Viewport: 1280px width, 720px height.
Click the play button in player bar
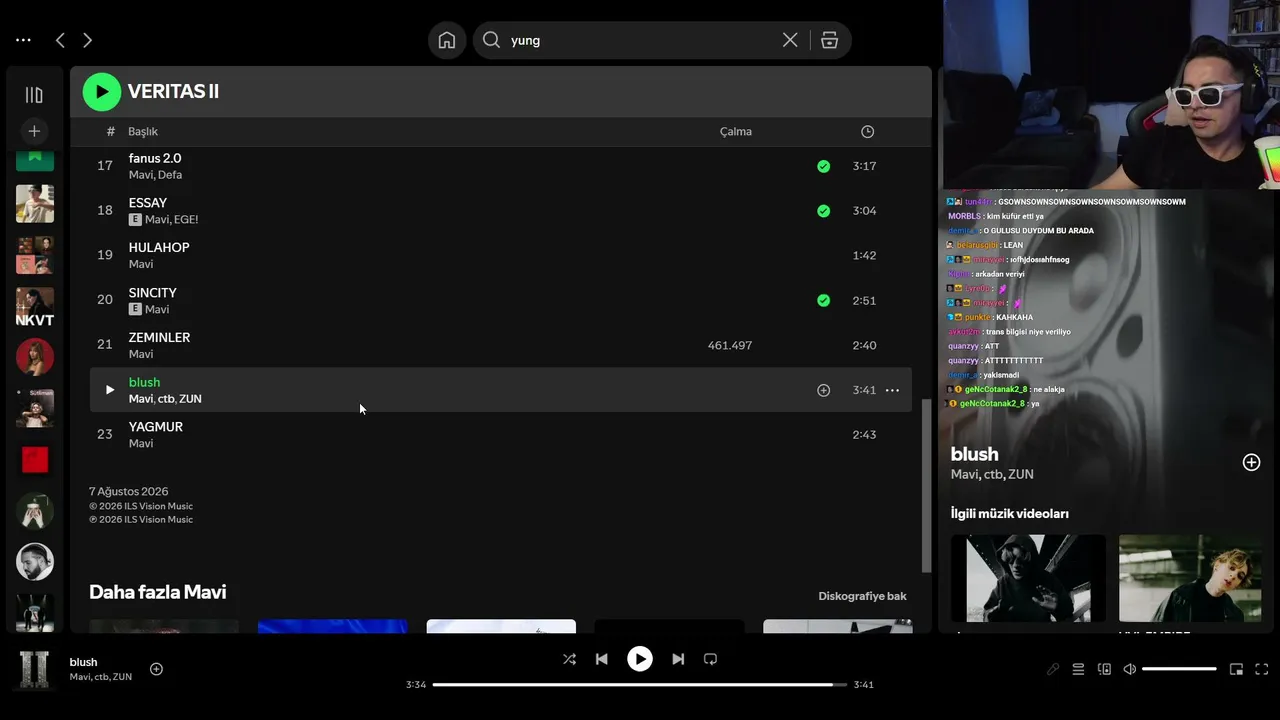pyautogui.click(x=640, y=659)
